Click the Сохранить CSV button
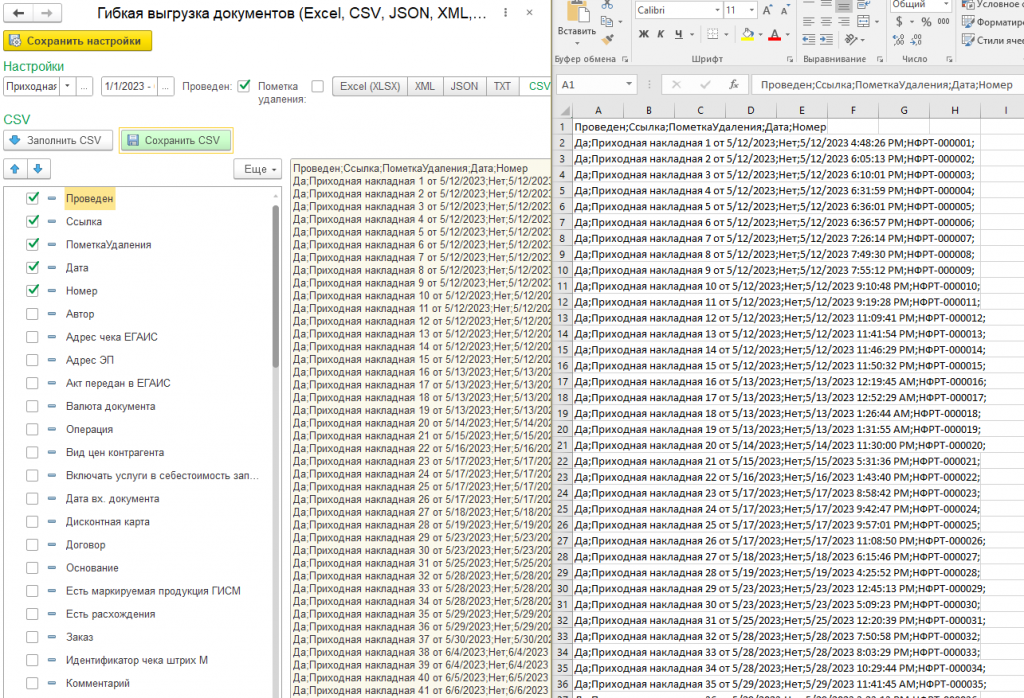The height and width of the screenshot is (698, 1024). (176, 140)
